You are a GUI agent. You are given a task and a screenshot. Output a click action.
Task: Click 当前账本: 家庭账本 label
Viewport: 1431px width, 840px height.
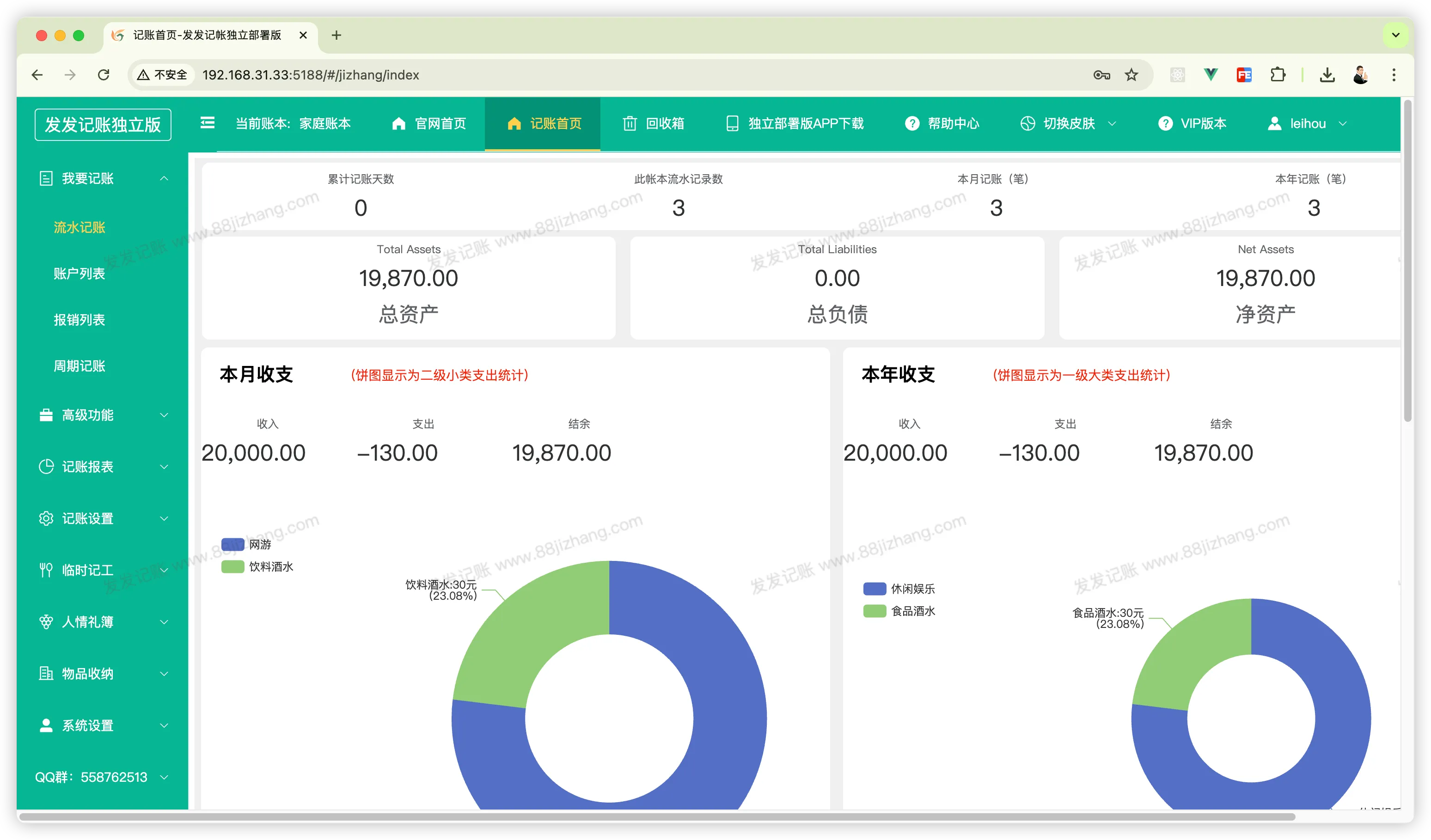(293, 124)
